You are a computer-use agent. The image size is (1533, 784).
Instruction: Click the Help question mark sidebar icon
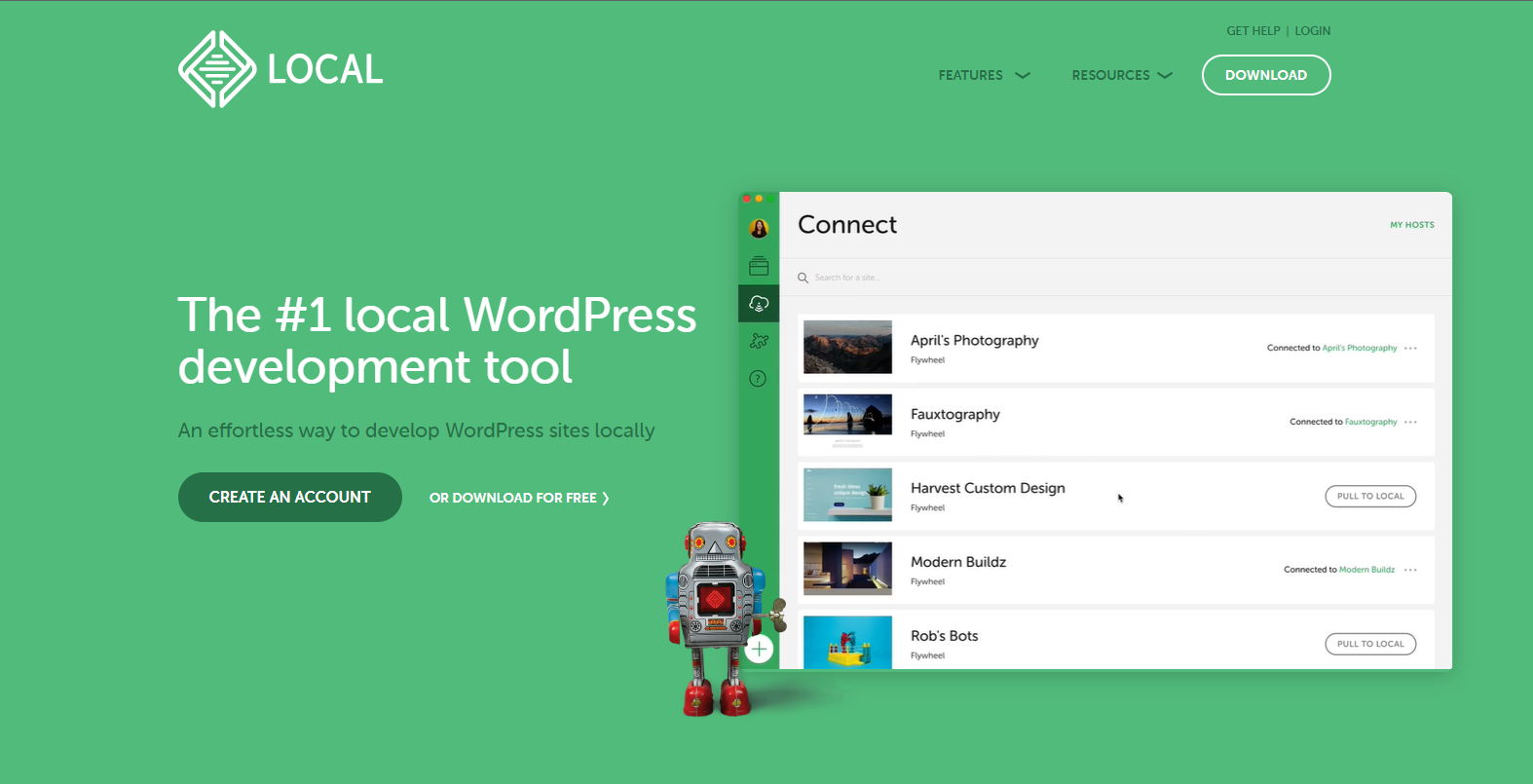(758, 379)
